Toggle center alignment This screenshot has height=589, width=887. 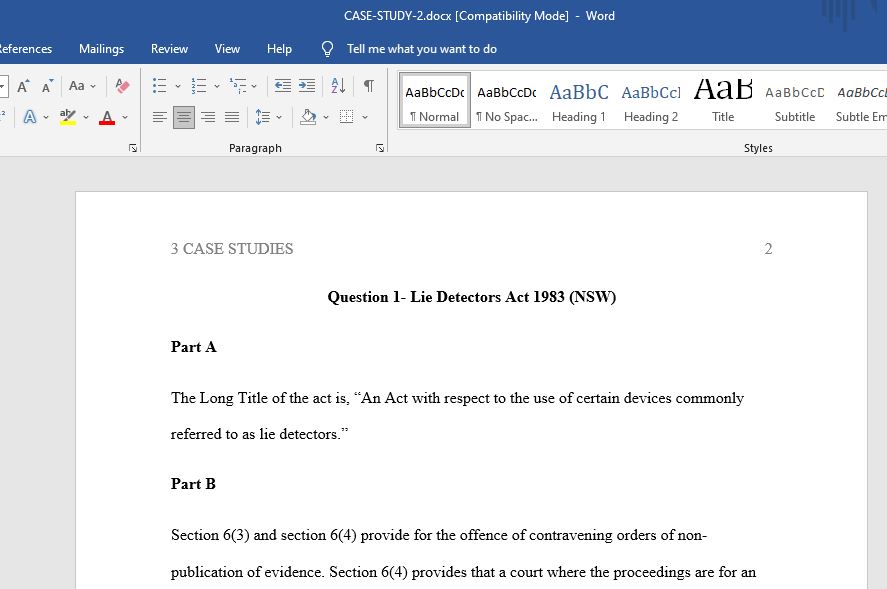pos(184,117)
